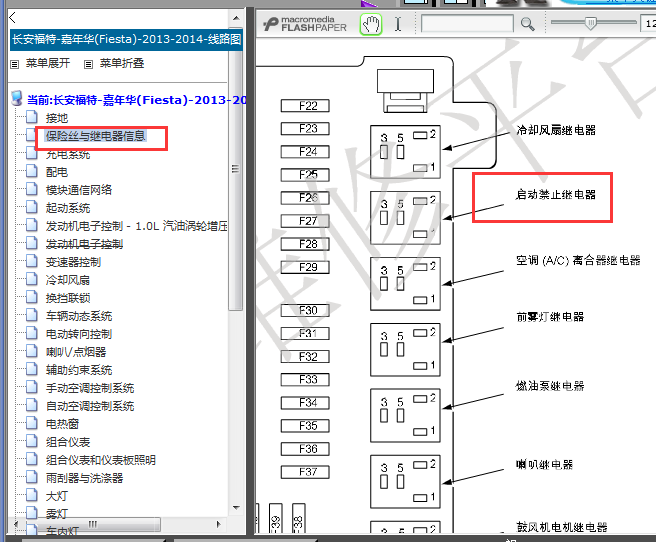Open 起动系统 tree item
Image resolution: width=656 pixels, height=542 pixels.
68,208
